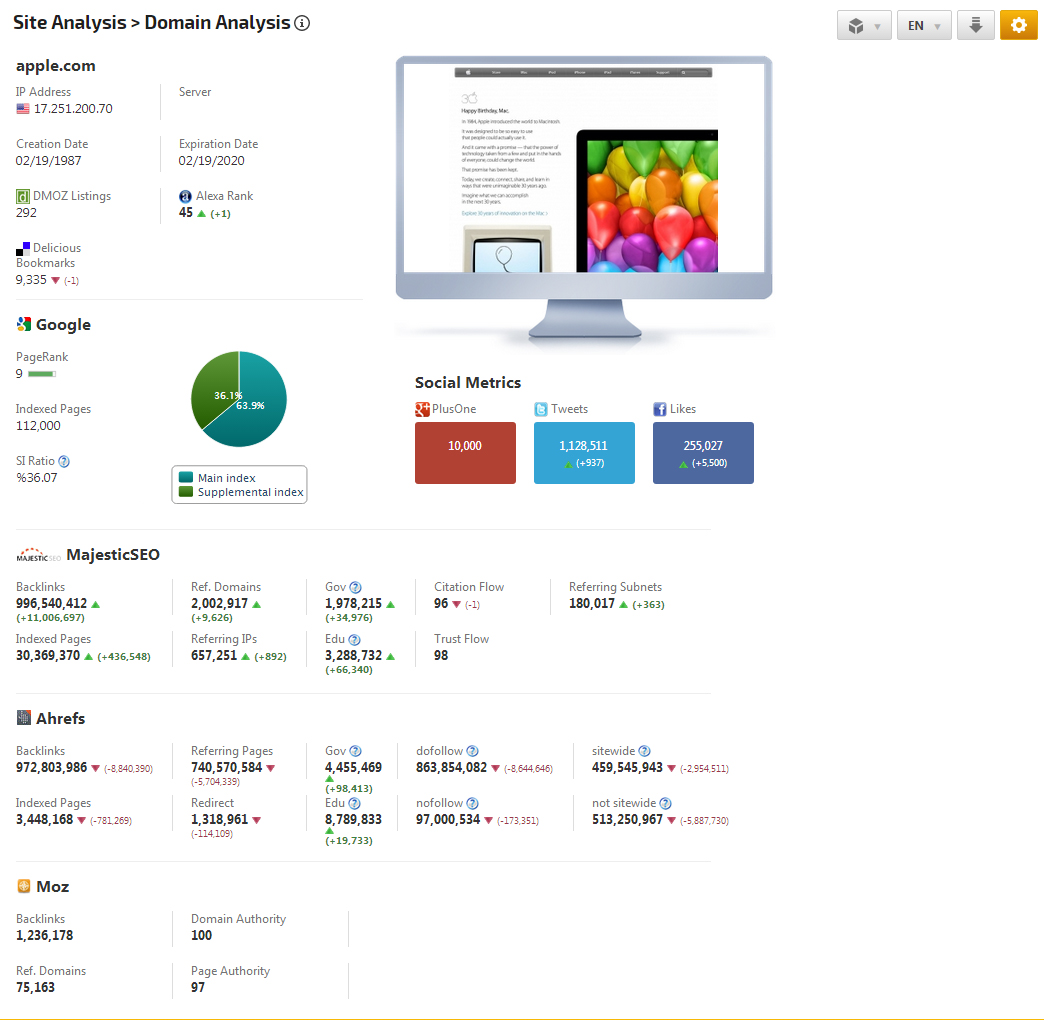Click the Google logo icon
1044x1020 pixels.
pyautogui.click(x=24, y=324)
